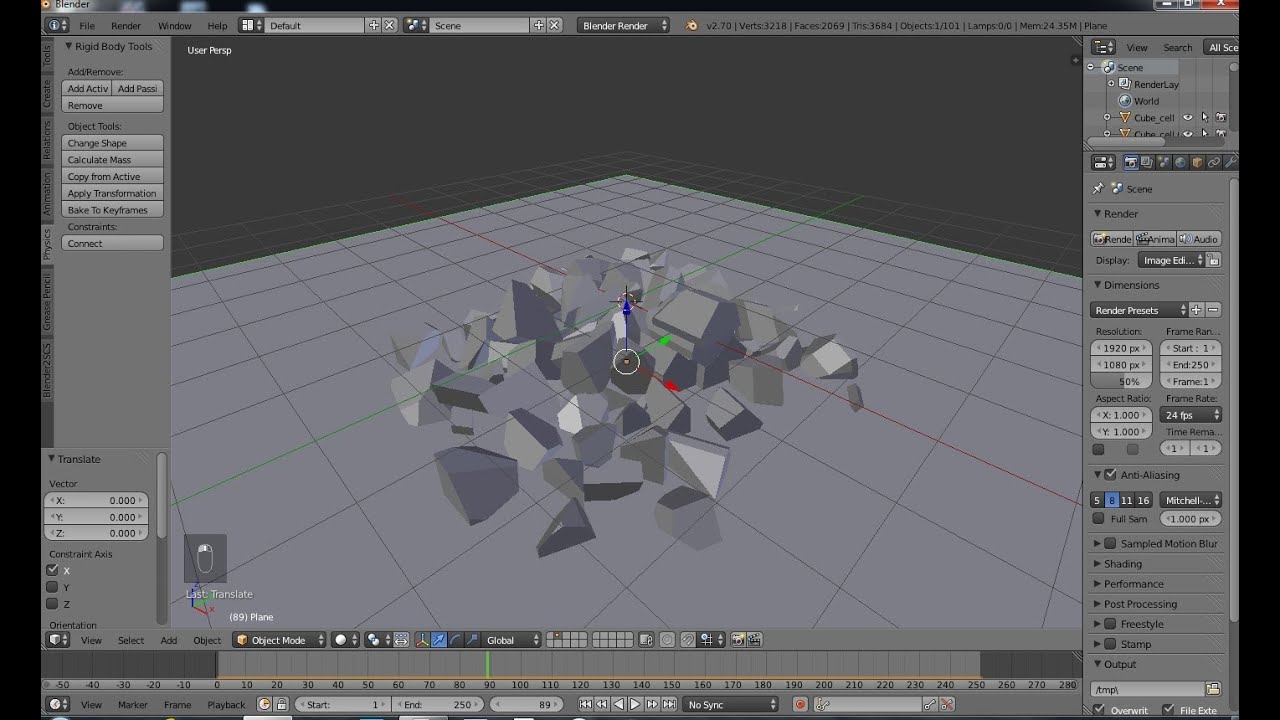Click the Bake To Keyframes button
Viewport: 1280px width, 720px height.
112,210
